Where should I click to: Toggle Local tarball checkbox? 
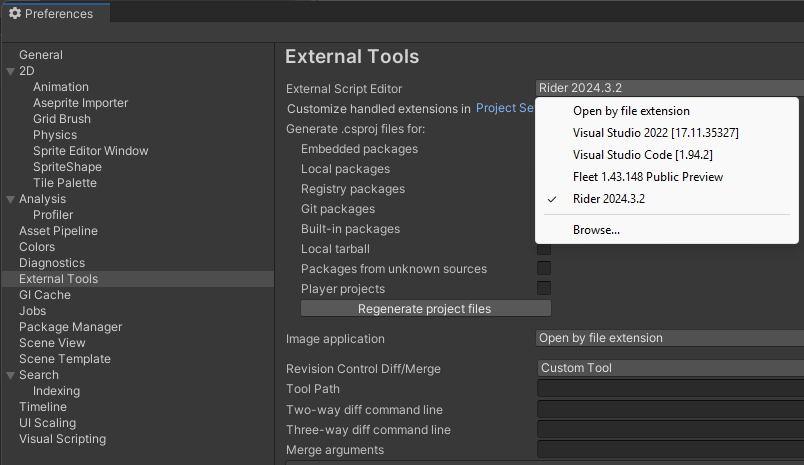(544, 249)
